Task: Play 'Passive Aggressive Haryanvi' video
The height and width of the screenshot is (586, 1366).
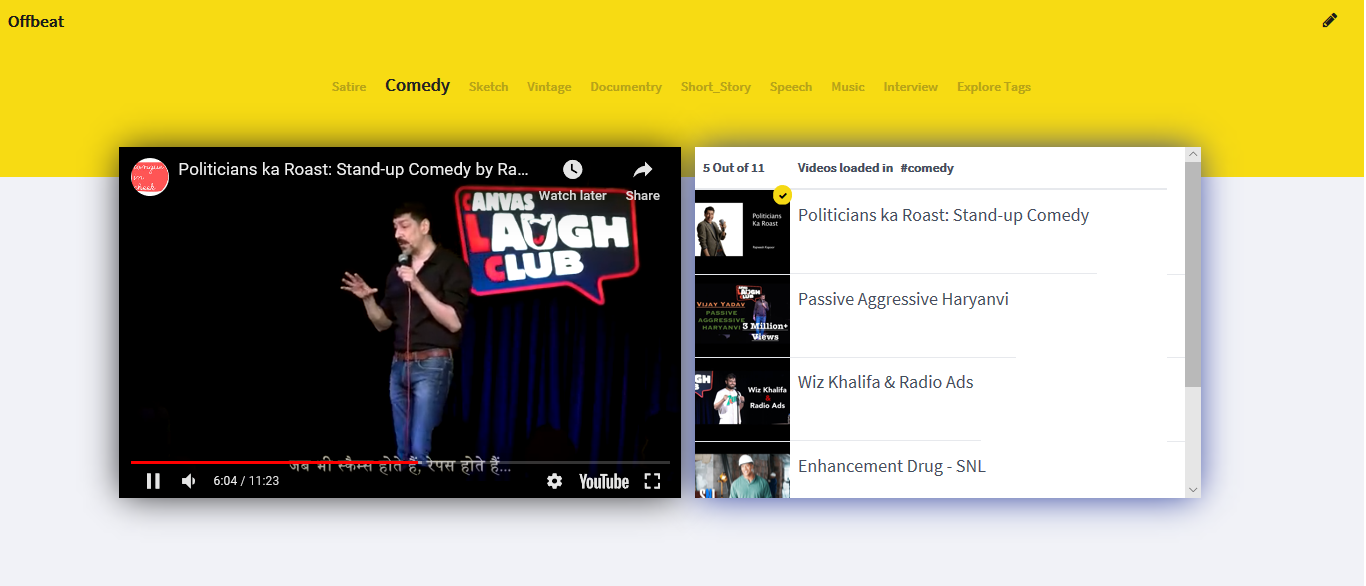Action: pyautogui.click(x=903, y=299)
